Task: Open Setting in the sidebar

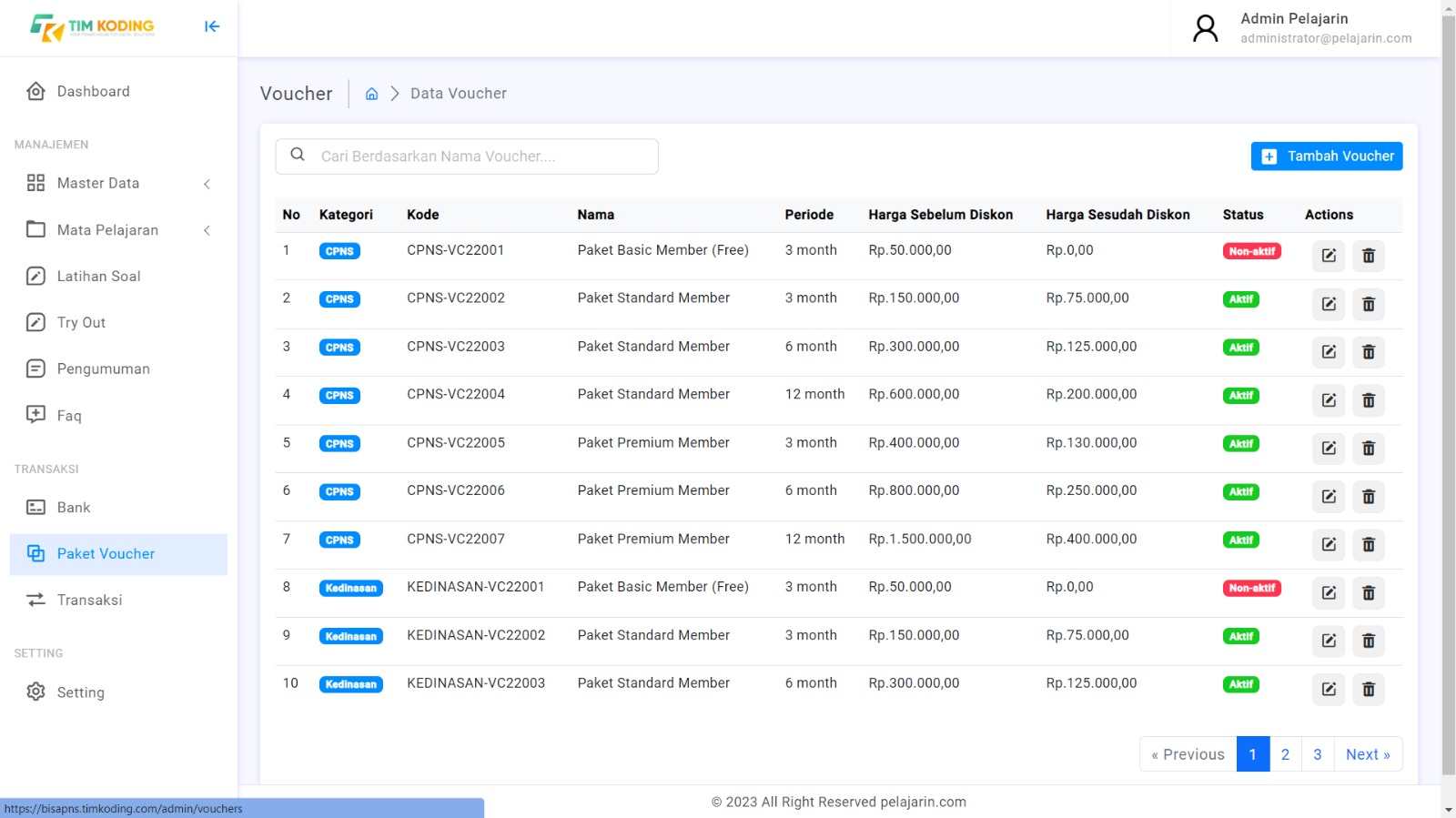Action: pos(118,692)
